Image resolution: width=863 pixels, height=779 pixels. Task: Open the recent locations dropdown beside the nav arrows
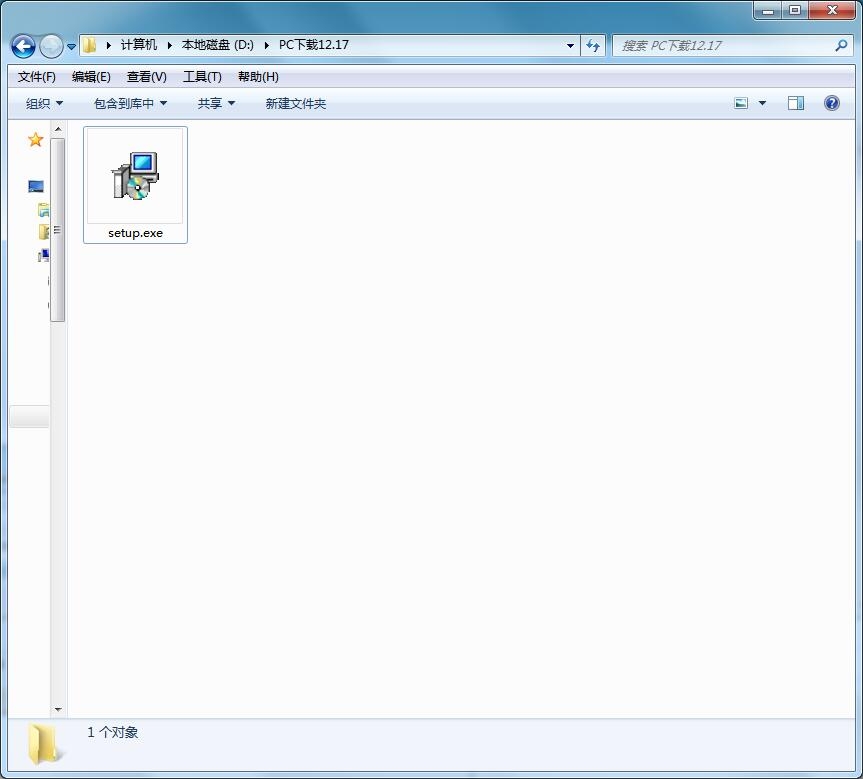(72, 47)
